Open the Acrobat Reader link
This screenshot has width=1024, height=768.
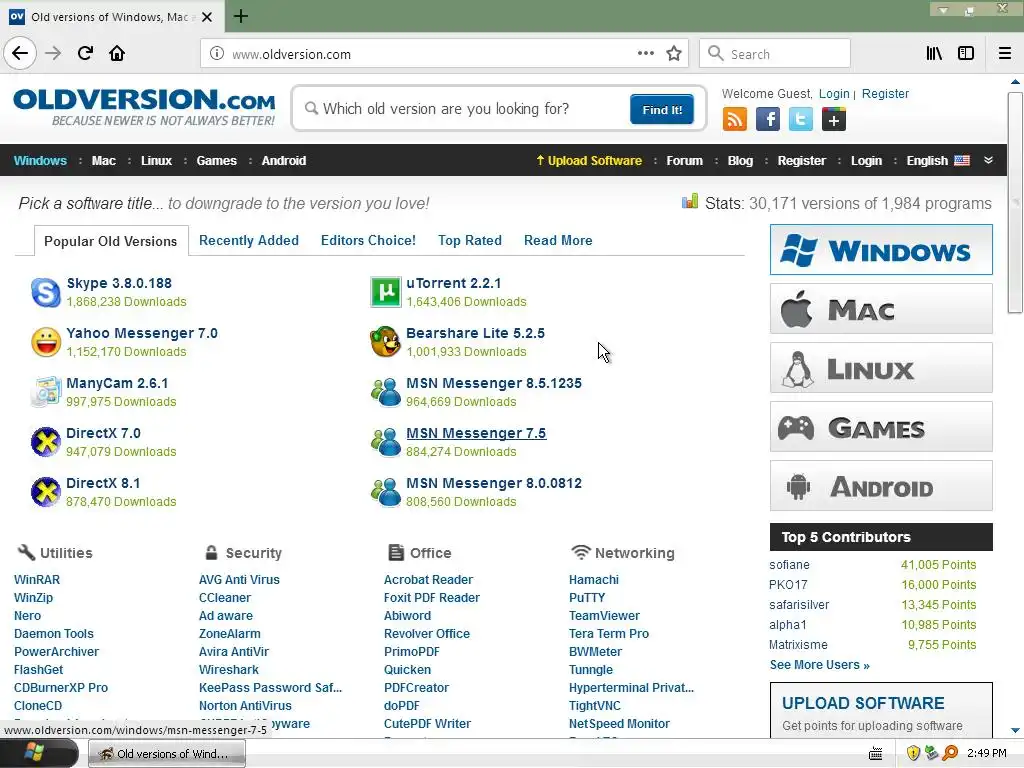coord(428,579)
